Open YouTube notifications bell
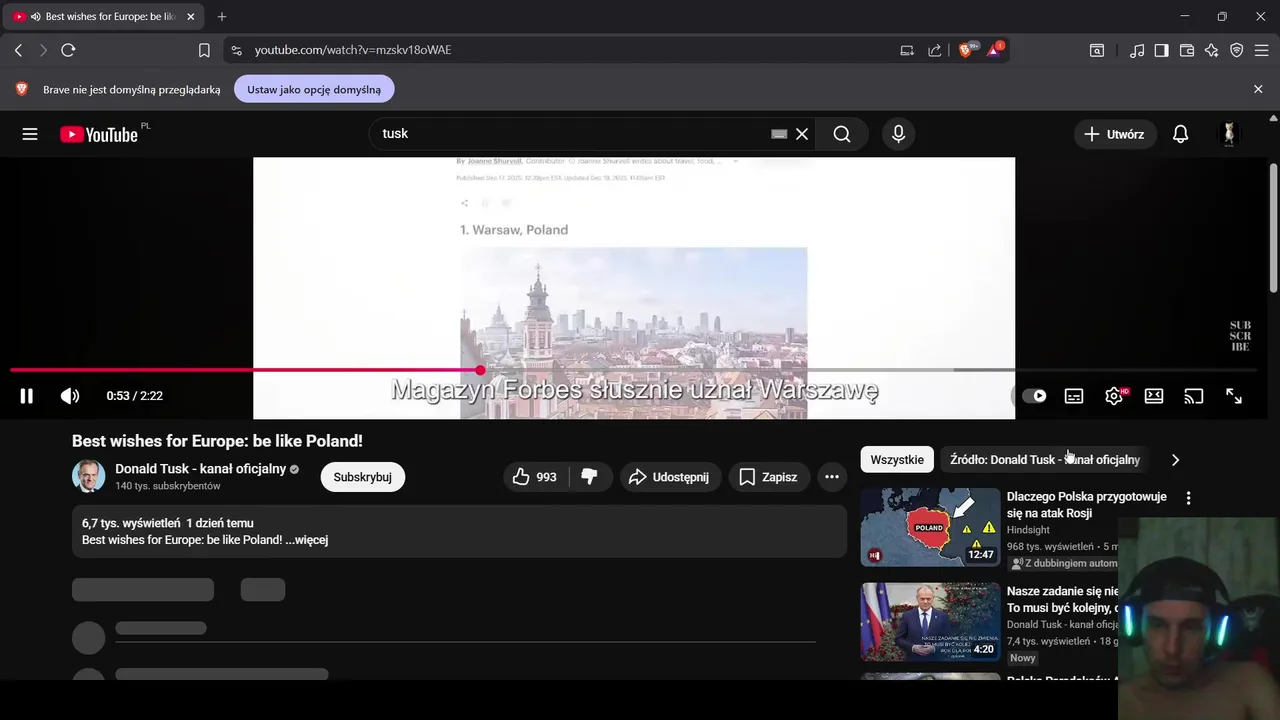The width and height of the screenshot is (1280, 720). point(1180,134)
